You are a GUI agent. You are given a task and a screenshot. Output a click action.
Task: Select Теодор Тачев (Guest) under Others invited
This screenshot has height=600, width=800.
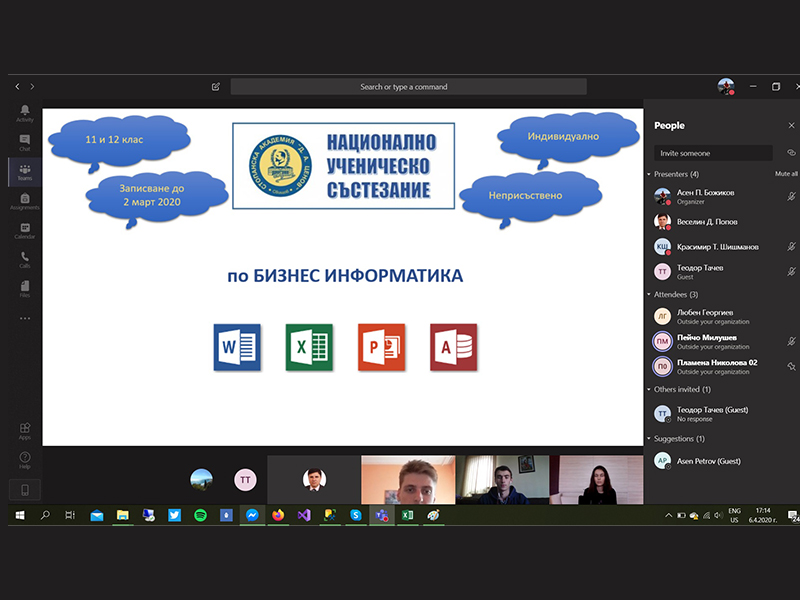click(721, 414)
